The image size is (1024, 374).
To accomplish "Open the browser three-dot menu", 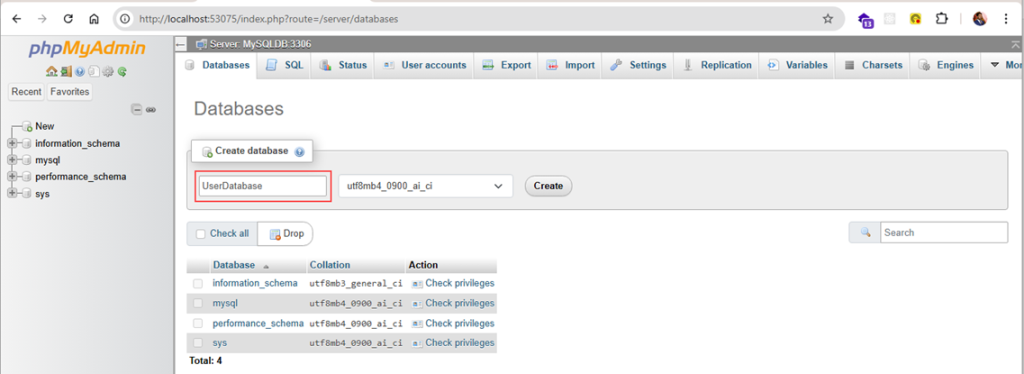I will pos(1006,19).
